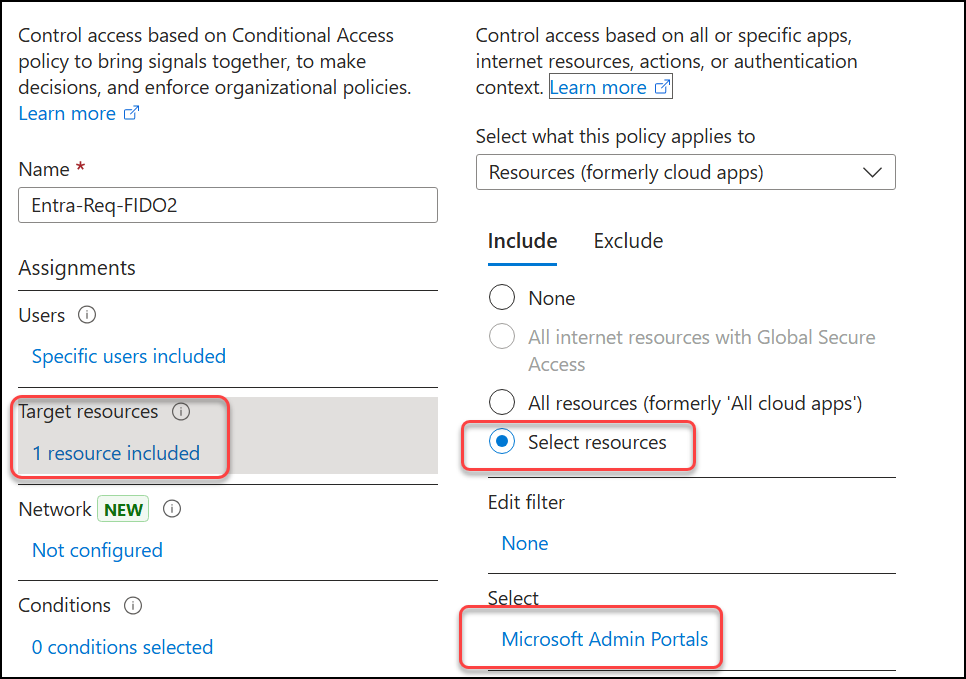Open the 1 resource included link
Screen dimensions: 966x679
[116, 453]
